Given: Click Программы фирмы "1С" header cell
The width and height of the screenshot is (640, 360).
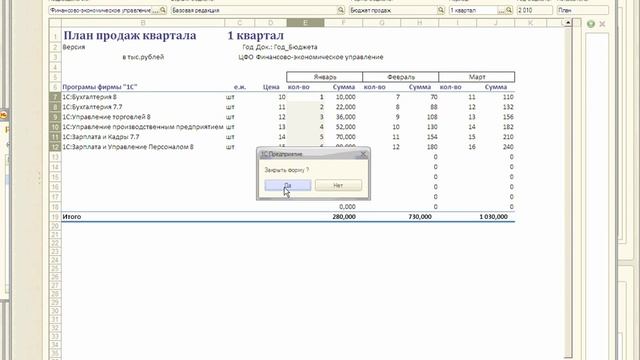Looking at the screenshot, I should pyautogui.click(x=100, y=87).
